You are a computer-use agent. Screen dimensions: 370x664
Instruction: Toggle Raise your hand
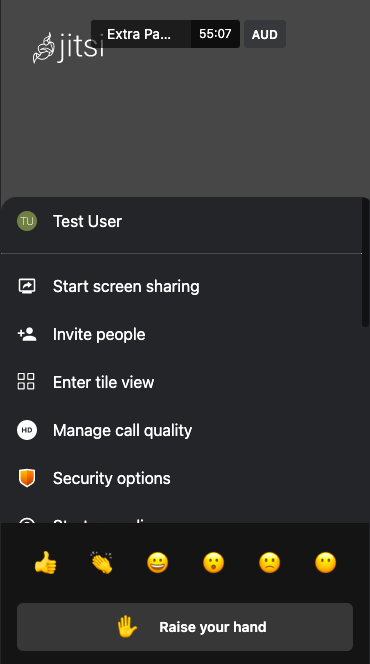click(185, 627)
